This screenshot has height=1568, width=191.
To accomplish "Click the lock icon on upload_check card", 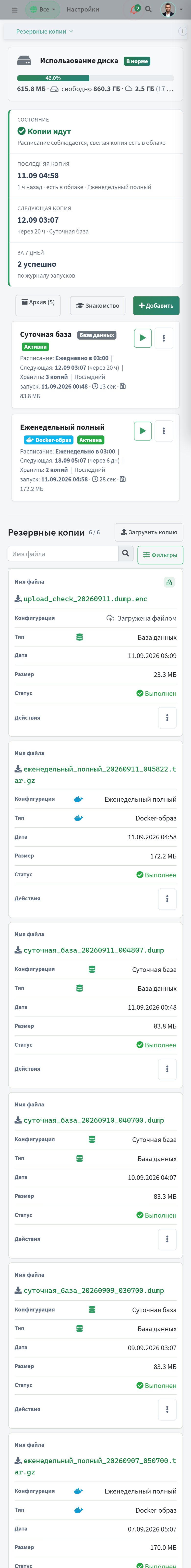I will (x=169, y=583).
